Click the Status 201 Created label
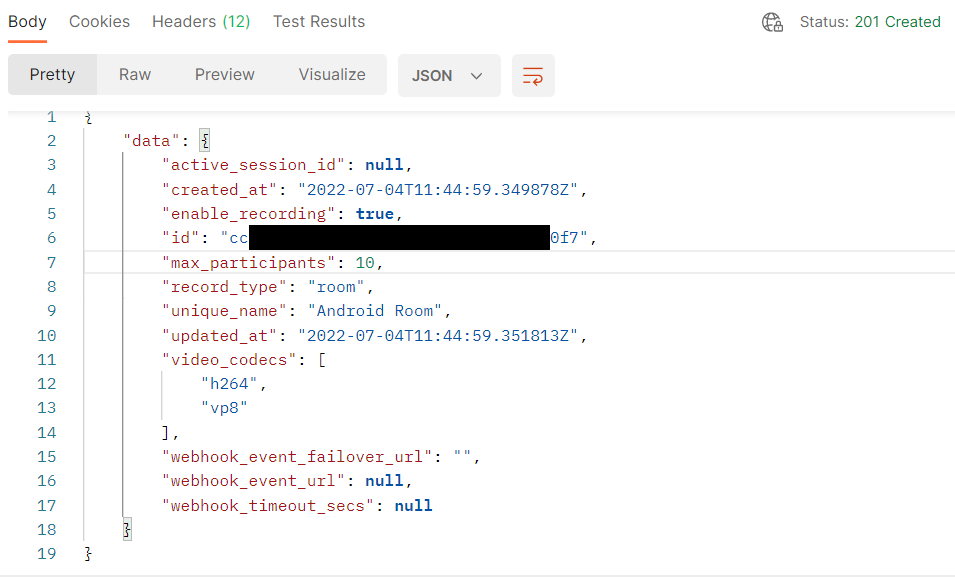 (870, 22)
